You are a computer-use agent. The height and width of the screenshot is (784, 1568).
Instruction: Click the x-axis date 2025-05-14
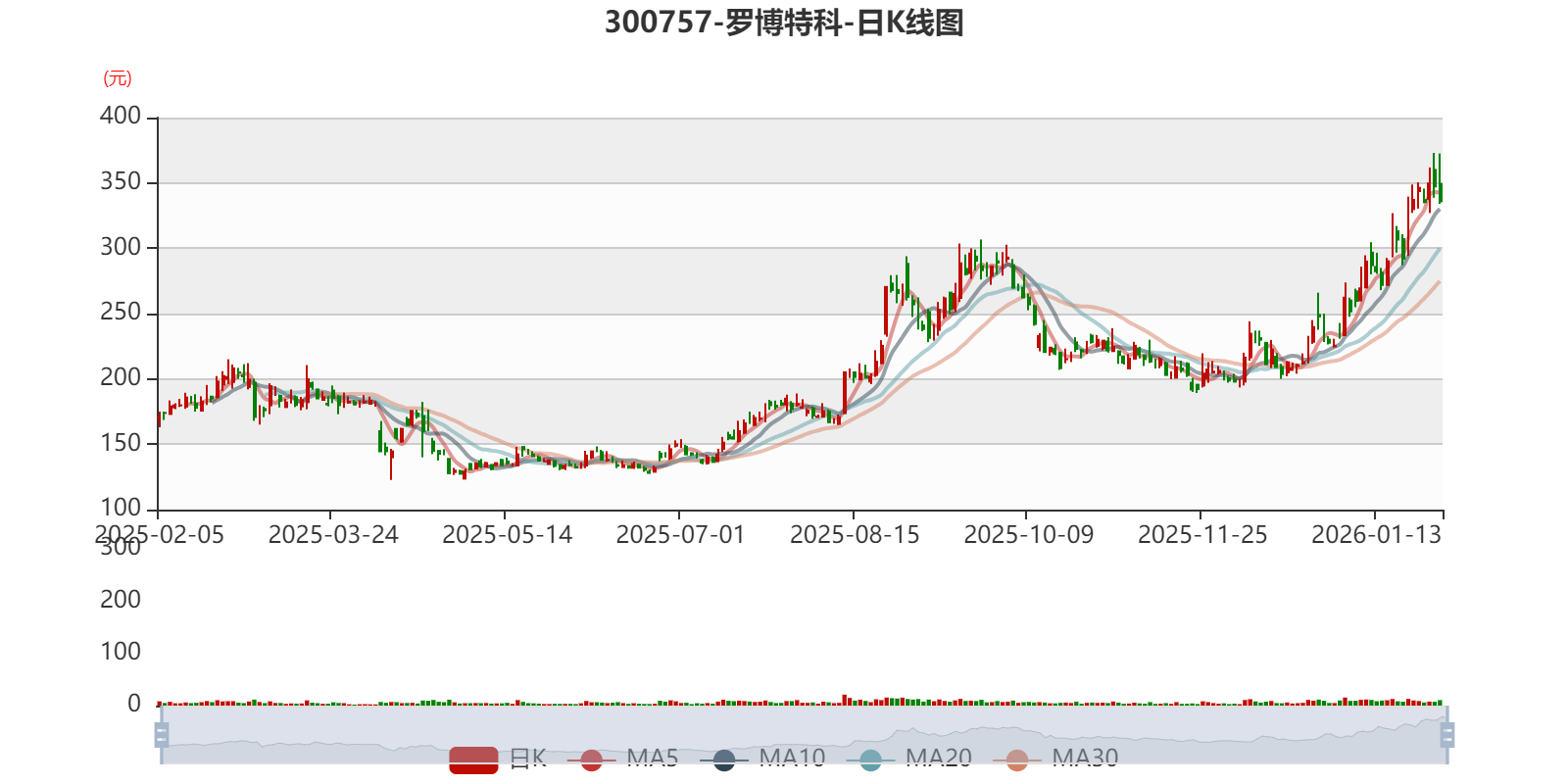coord(507,535)
